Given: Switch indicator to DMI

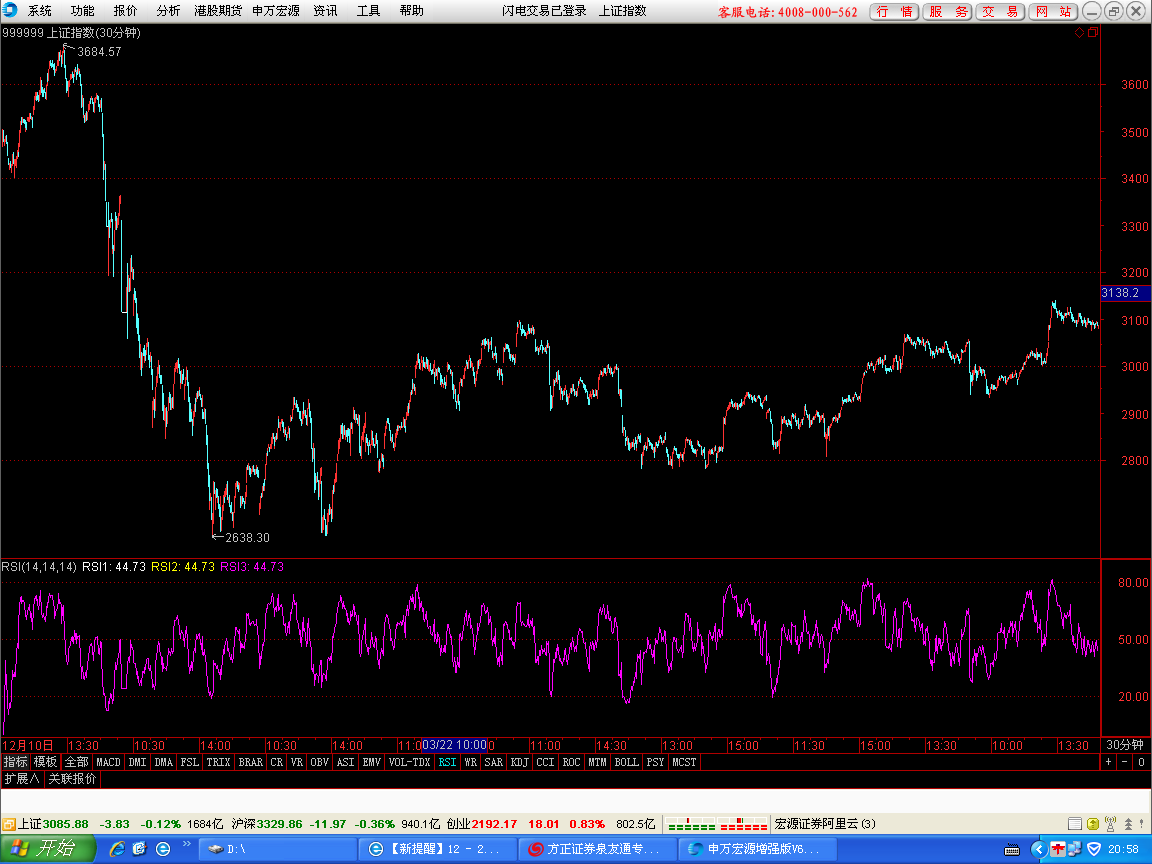Looking at the screenshot, I should (x=137, y=762).
